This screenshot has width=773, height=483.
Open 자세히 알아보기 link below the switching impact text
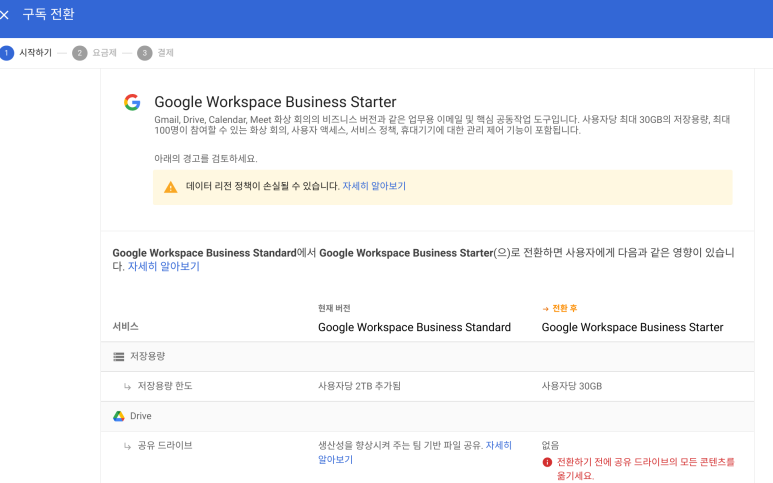164,266
